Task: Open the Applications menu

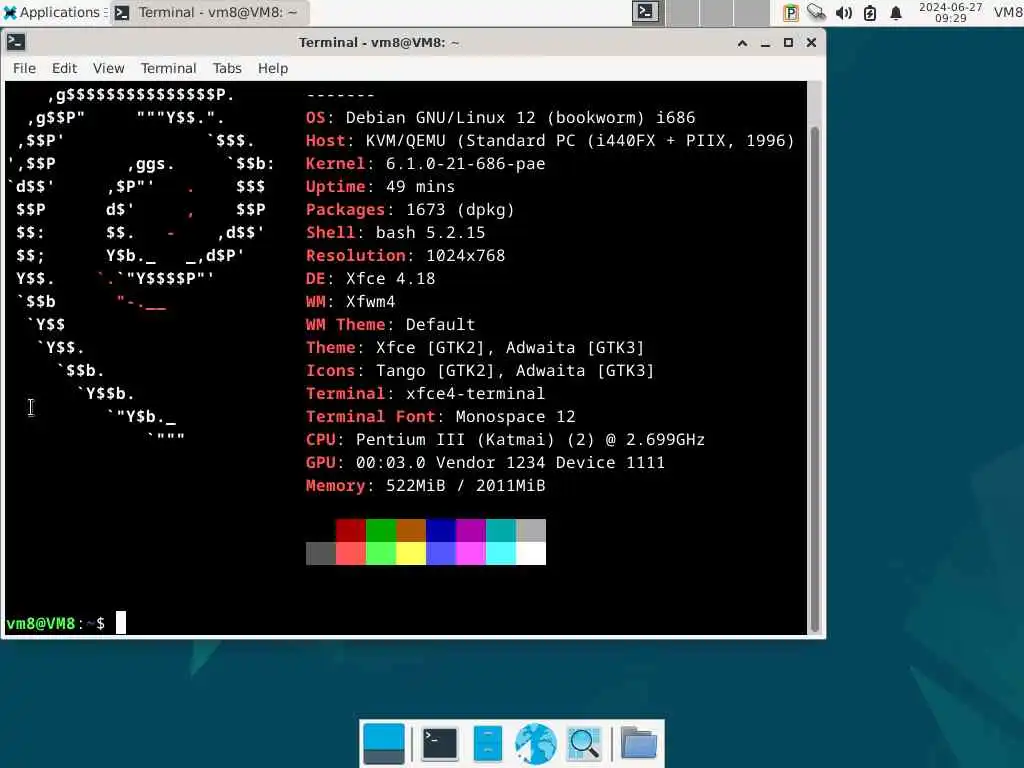Action: click(x=52, y=12)
